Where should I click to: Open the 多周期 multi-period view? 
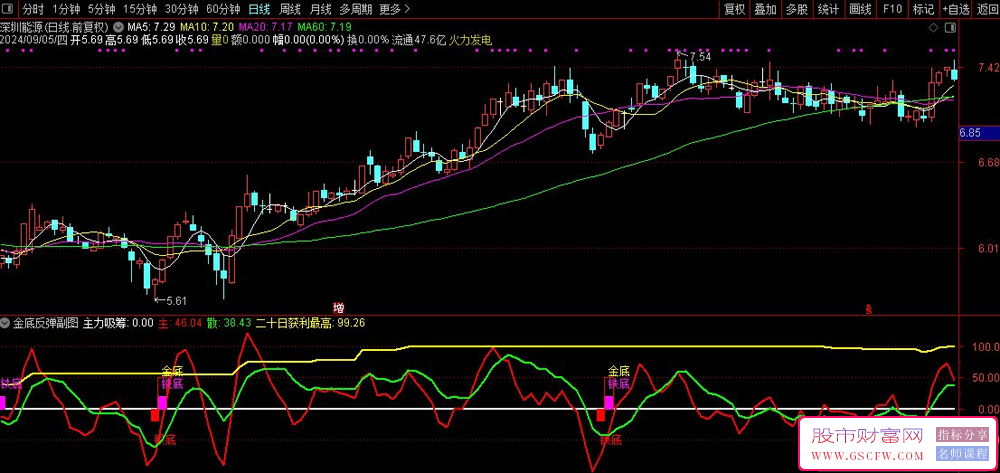(x=355, y=9)
